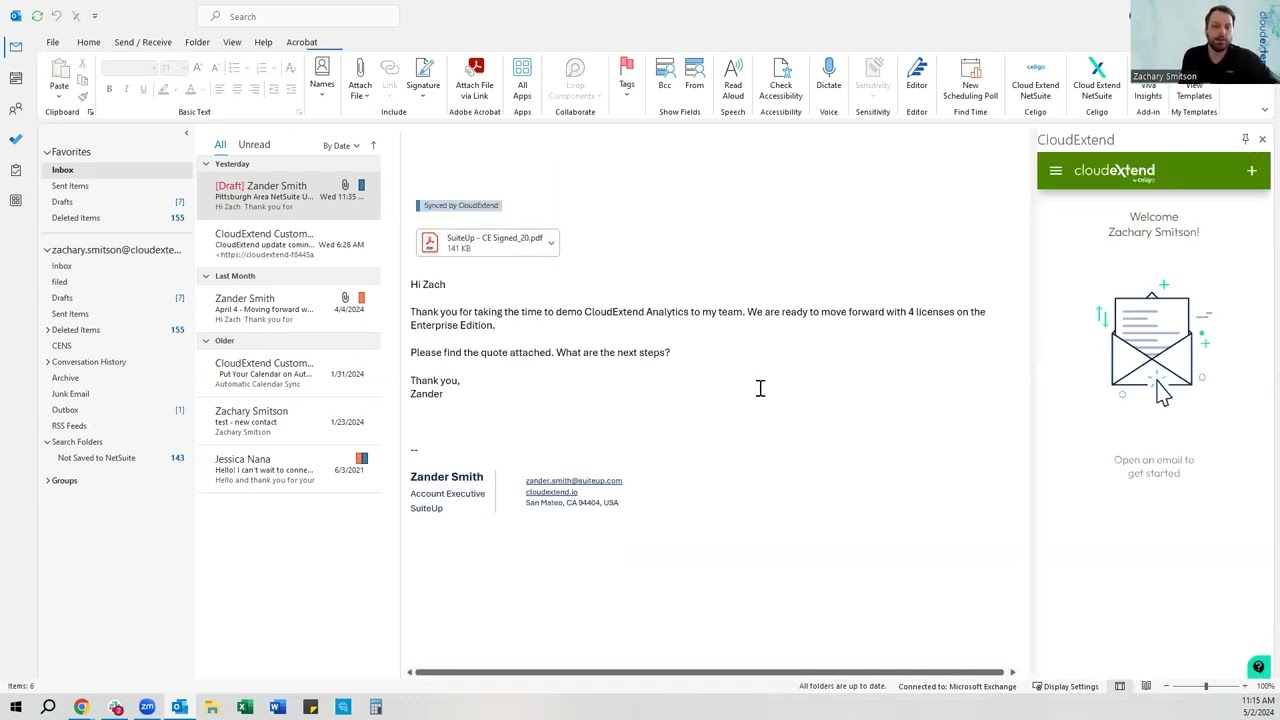Open the Help tab
The image size is (1280, 720).
coord(263,42)
